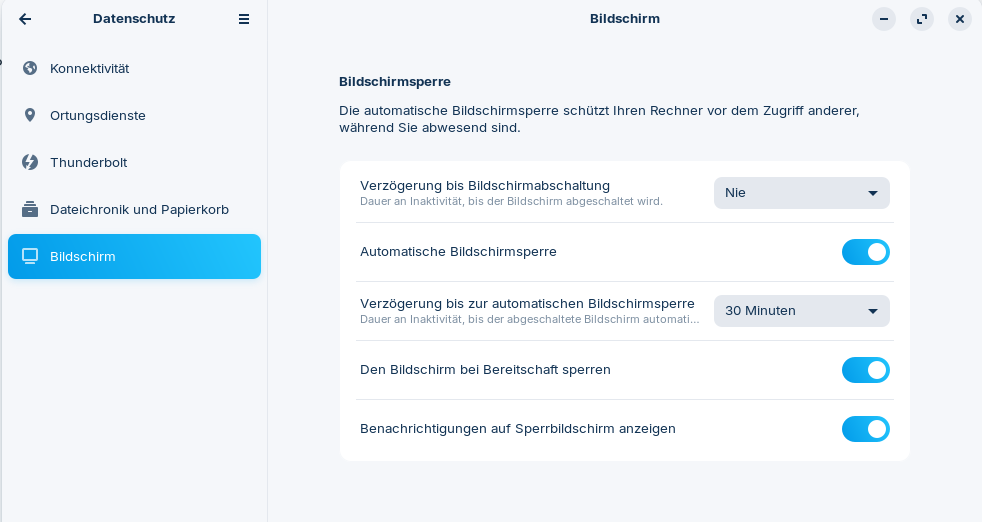The image size is (982, 522).
Task: Click the description starting 'Die automatische Bildschirmsperre schützt'
Action: coord(599,119)
